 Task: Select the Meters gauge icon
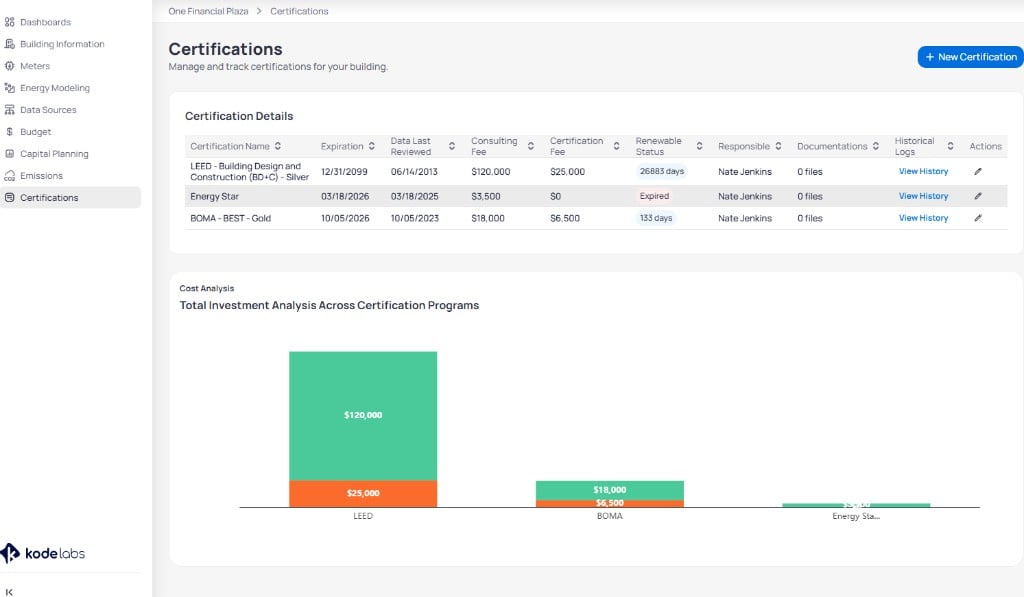click(x=9, y=66)
